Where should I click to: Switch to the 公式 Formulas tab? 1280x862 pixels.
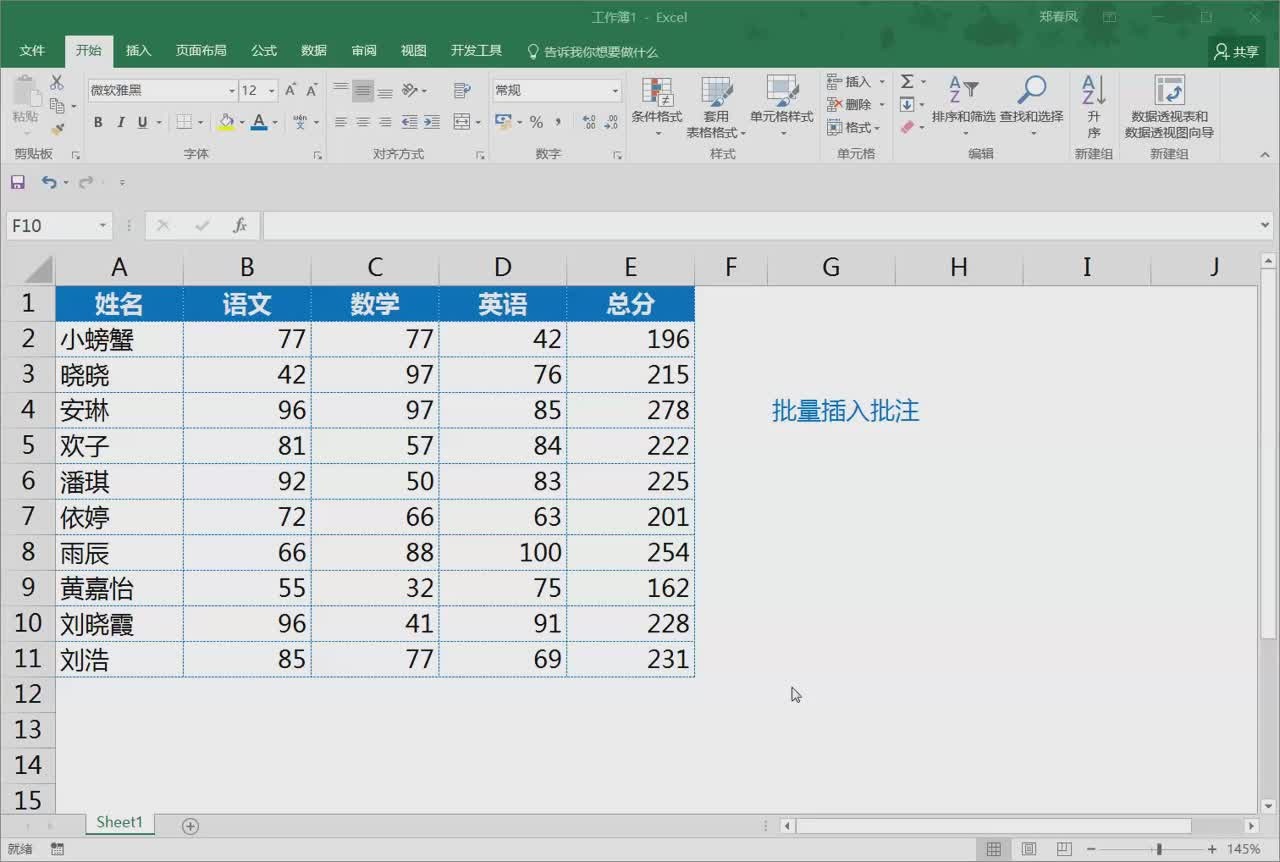coord(264,51)
